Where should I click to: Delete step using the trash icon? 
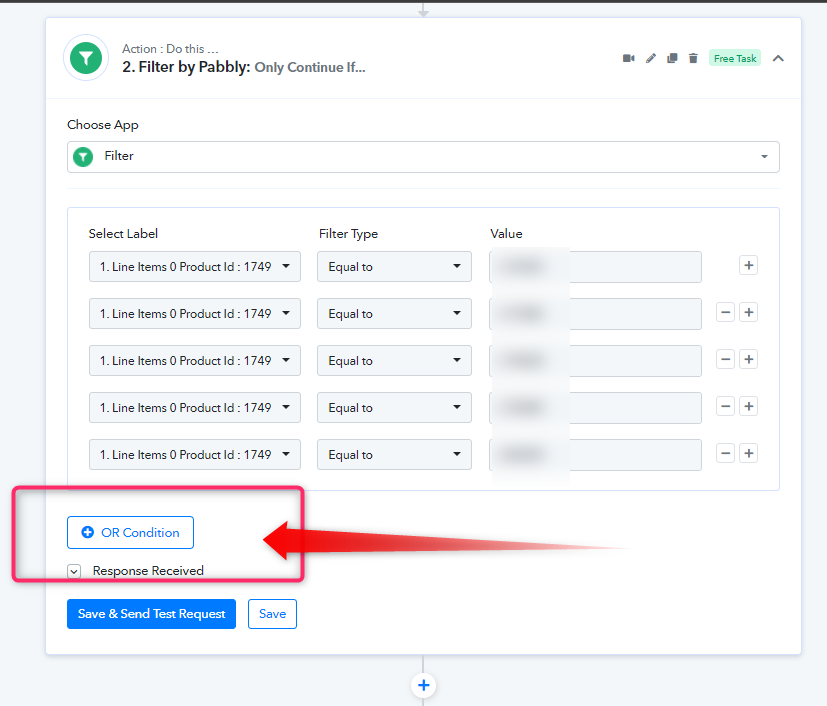point(693,58)
